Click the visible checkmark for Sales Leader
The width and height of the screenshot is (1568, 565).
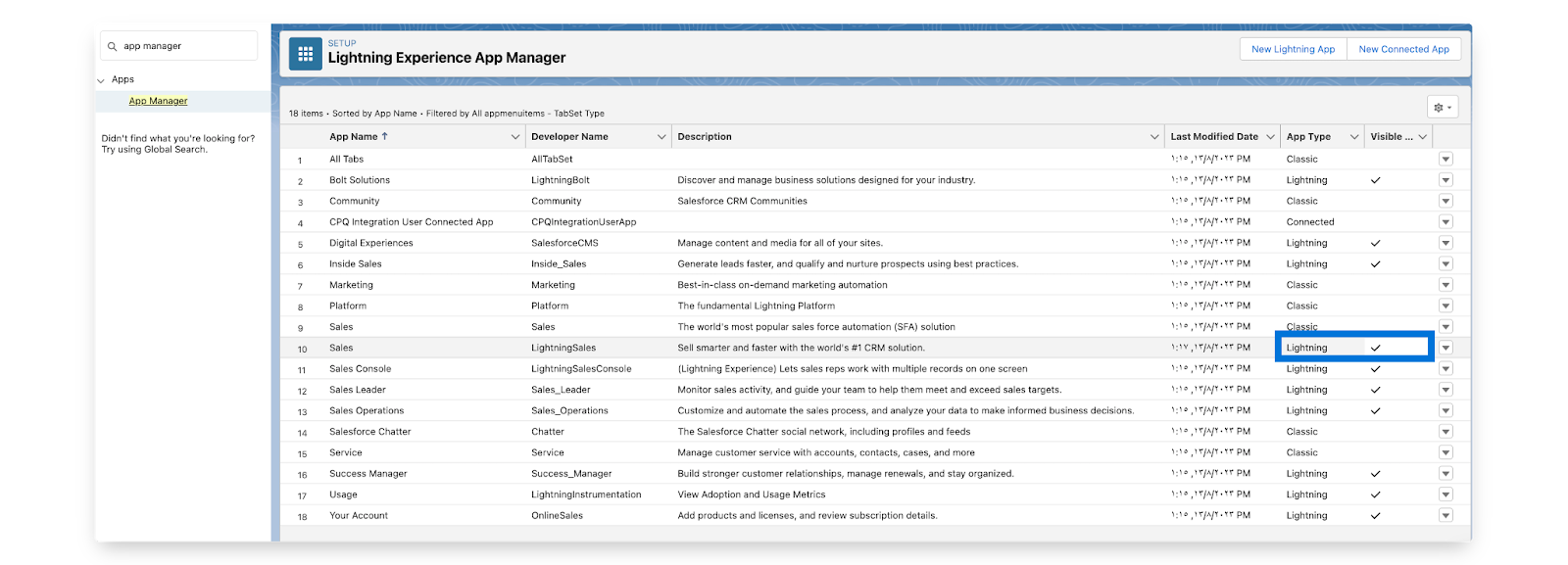pyautogui.click(x=1375, y=390)
